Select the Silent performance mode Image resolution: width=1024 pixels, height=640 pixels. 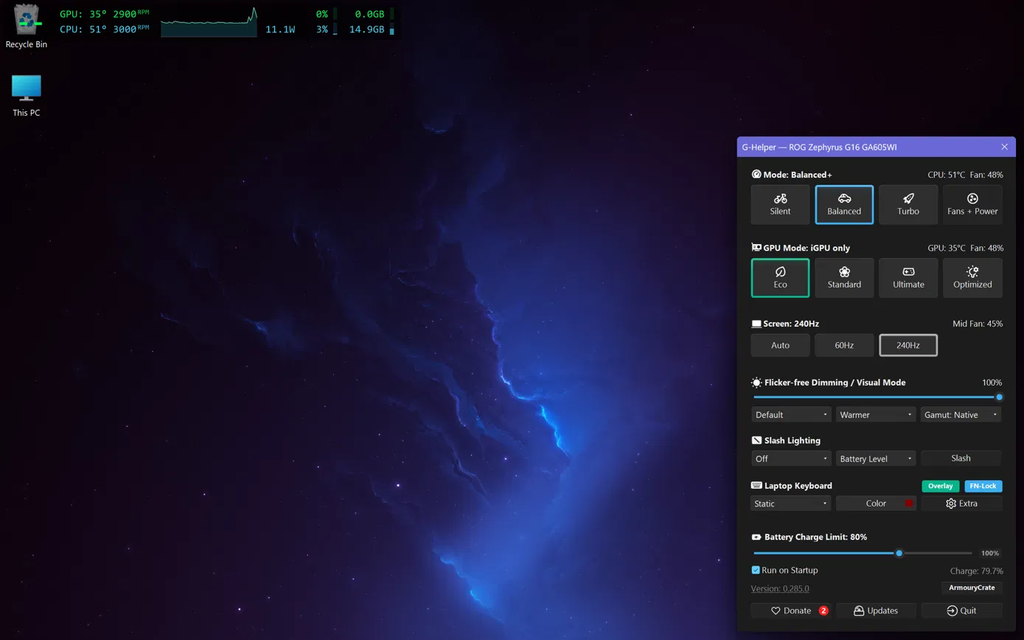click(780, 204)
